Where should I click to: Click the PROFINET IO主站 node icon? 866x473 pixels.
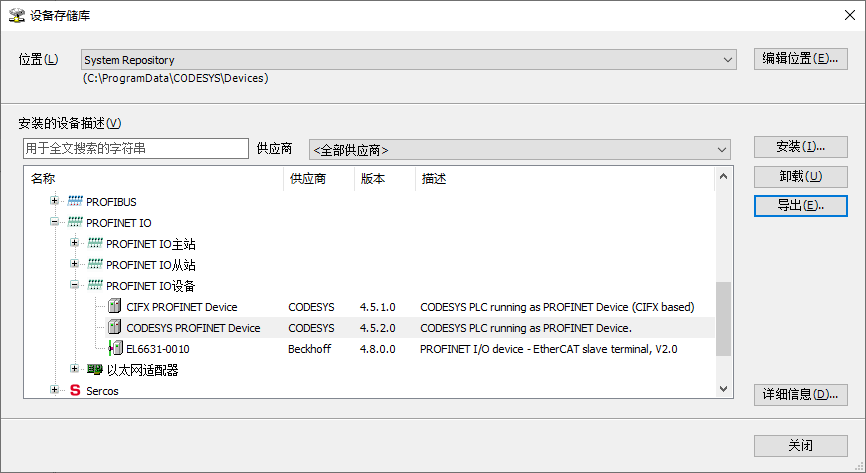(x=95, y=243)
